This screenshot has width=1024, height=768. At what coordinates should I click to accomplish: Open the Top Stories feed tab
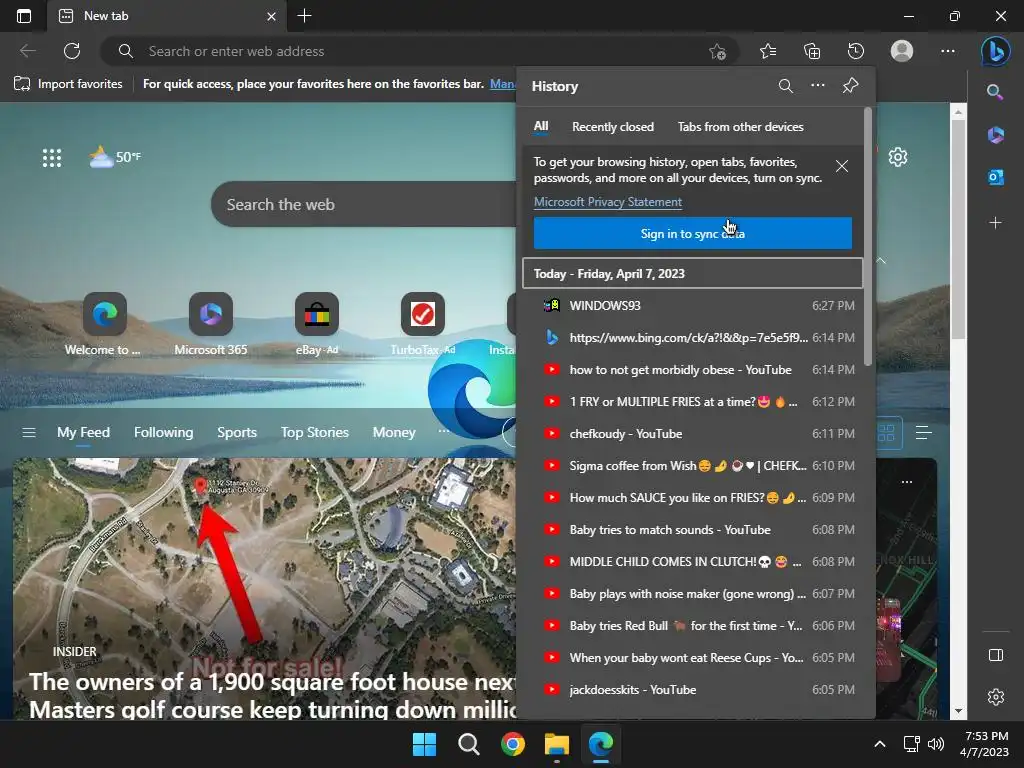click(315, 432)
